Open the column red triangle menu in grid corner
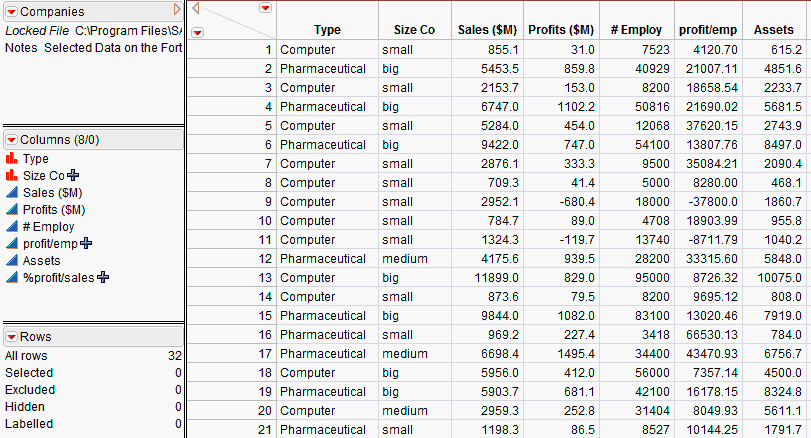This screenshot has width=811, height=438. click(x=265, y=8)
